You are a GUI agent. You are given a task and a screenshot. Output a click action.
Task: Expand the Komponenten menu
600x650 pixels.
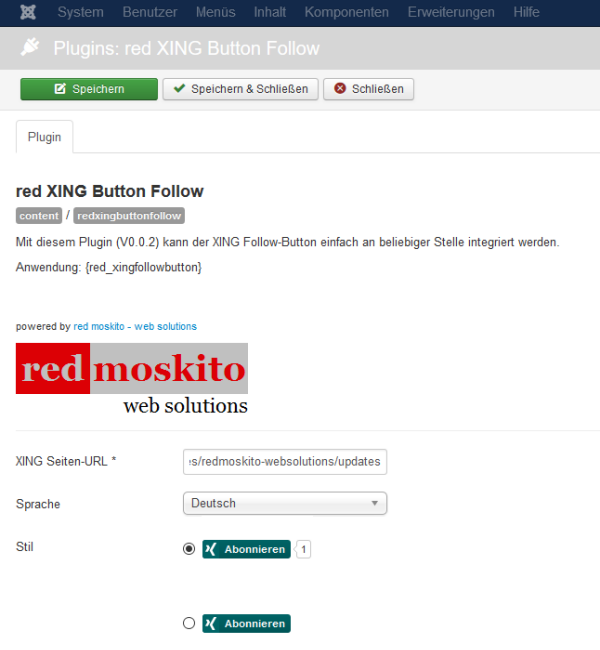[347, 13]
